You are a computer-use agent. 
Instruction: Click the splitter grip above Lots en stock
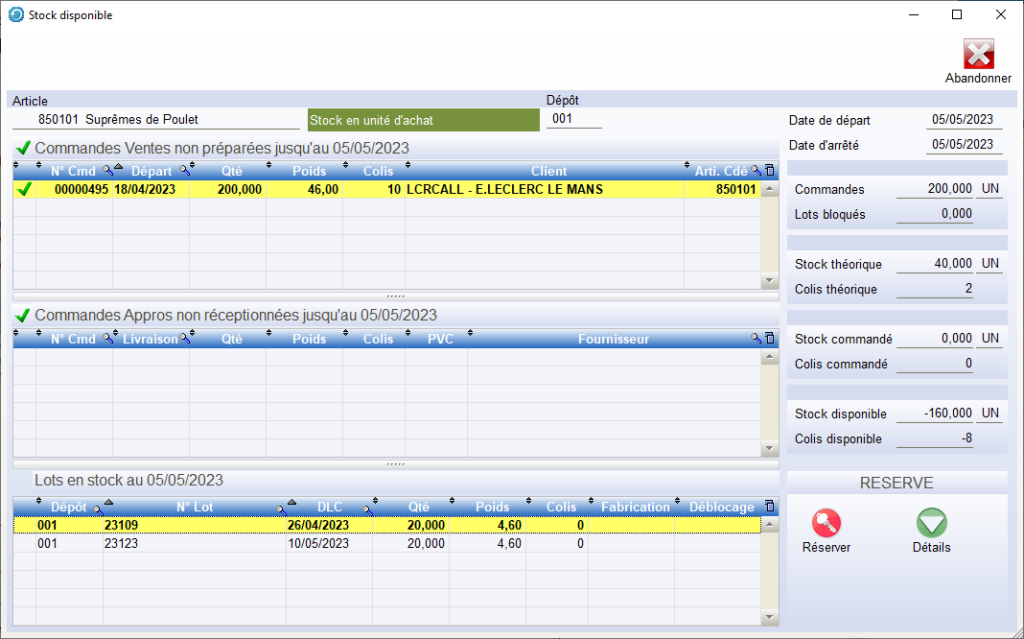click(x=396, y=464)
